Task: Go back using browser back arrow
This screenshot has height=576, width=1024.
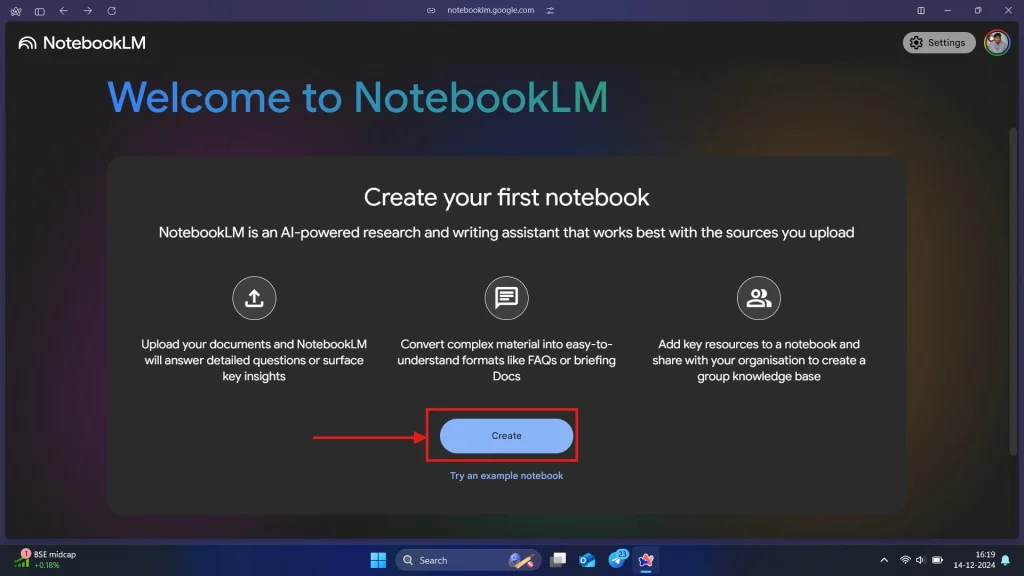Action: 63,10
